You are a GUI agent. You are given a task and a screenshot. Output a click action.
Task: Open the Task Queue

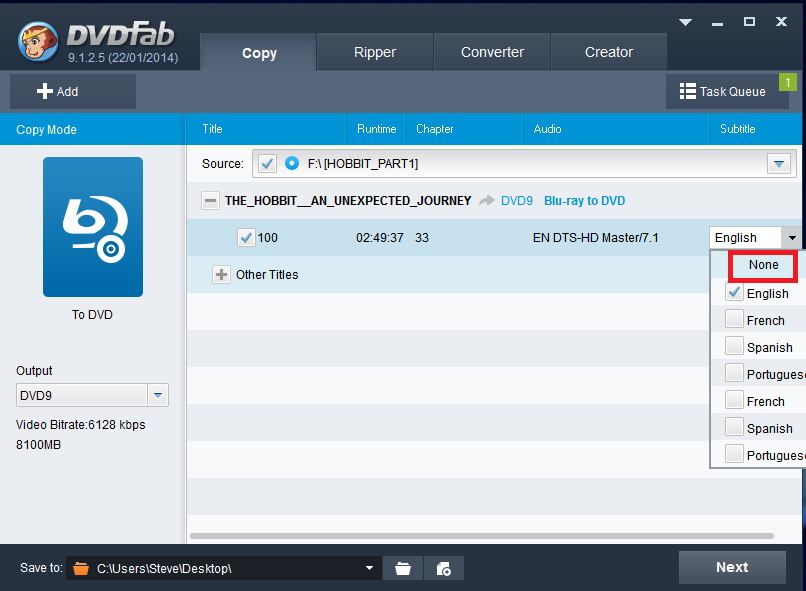point(727,91)
